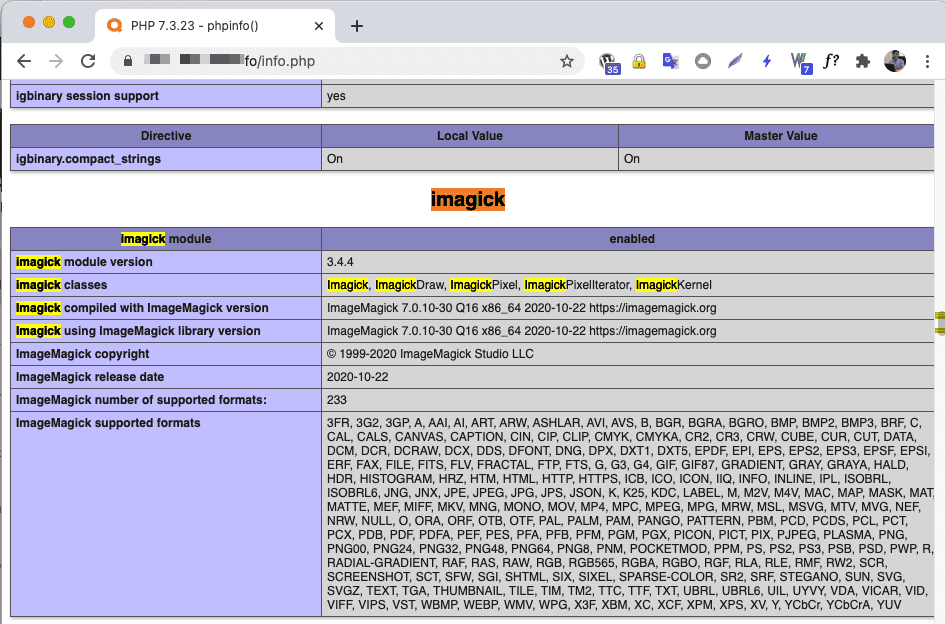Reload the phpinfo page
The width and height of the screenshot is (945, 624).
[88, 61]
